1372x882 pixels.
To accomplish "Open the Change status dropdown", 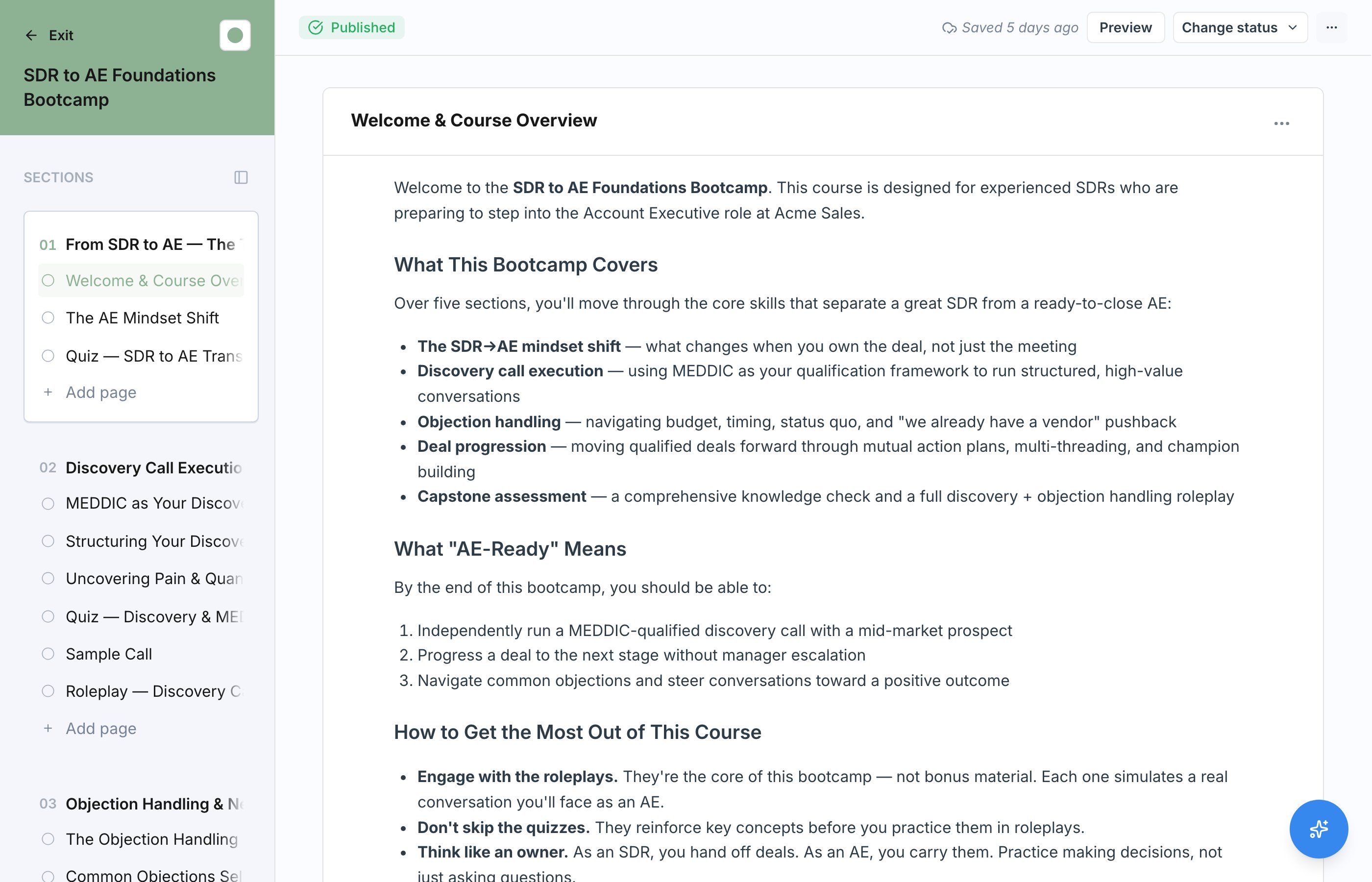I will 1240,27.
